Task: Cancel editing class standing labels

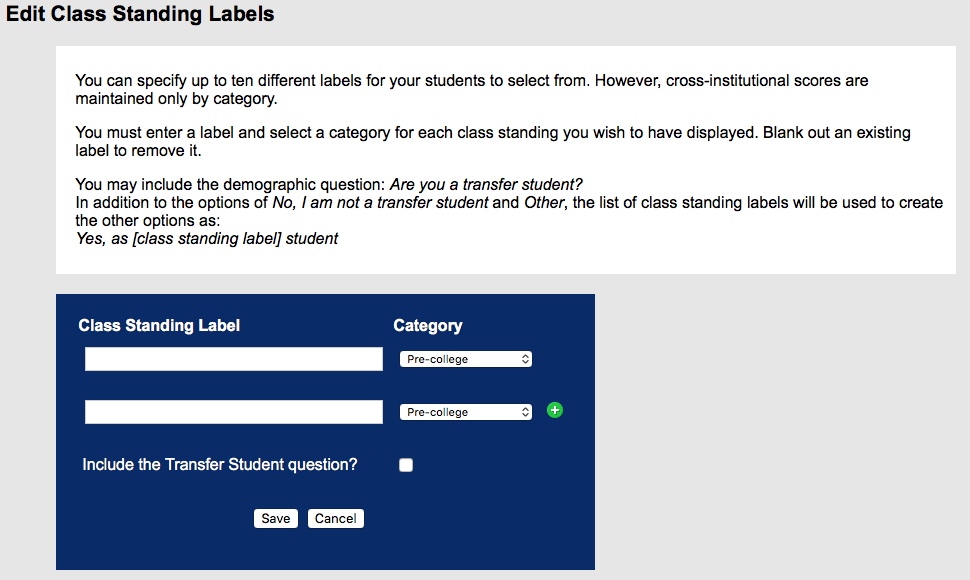Action: (335, 518)
